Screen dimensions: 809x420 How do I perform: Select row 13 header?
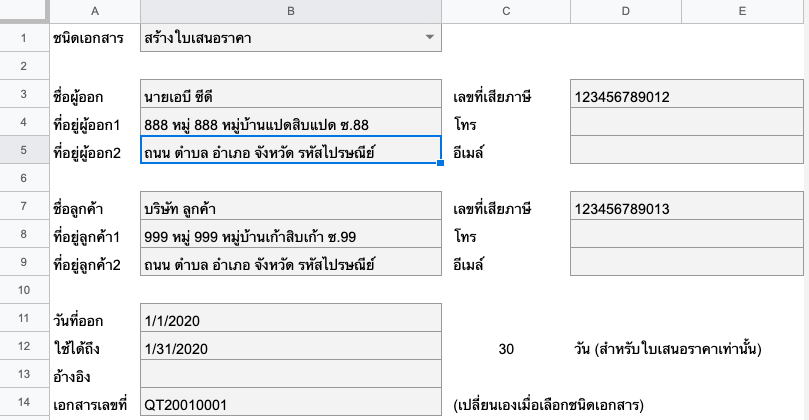[24, 374]
